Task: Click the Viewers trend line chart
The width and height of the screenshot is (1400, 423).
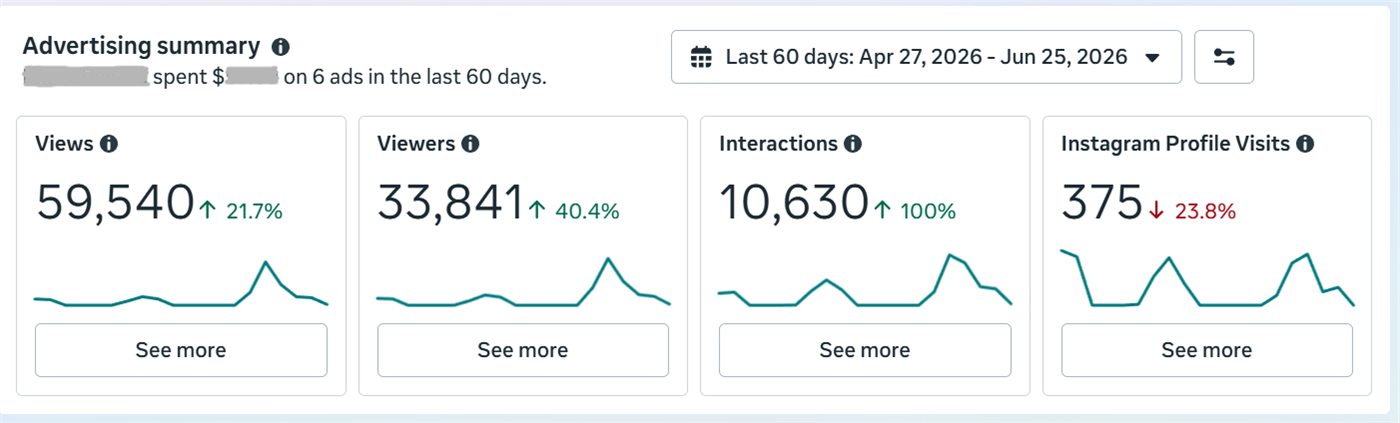Action: tap(523, 282)
